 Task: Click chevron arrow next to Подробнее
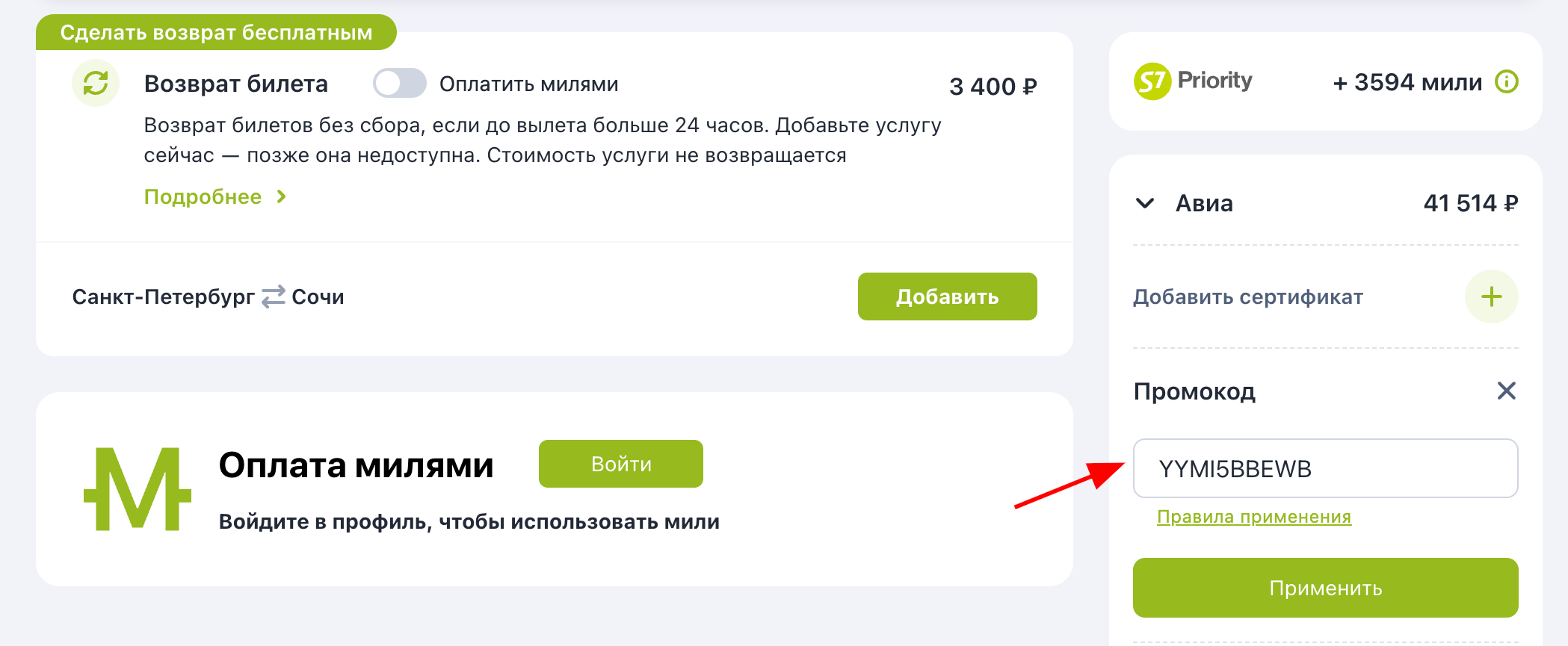281,196
